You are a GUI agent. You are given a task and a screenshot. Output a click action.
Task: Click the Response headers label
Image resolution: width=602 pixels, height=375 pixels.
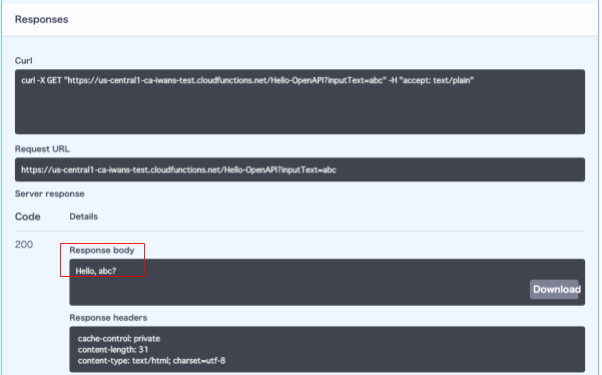pyautogui.click(x=108, y=318)
